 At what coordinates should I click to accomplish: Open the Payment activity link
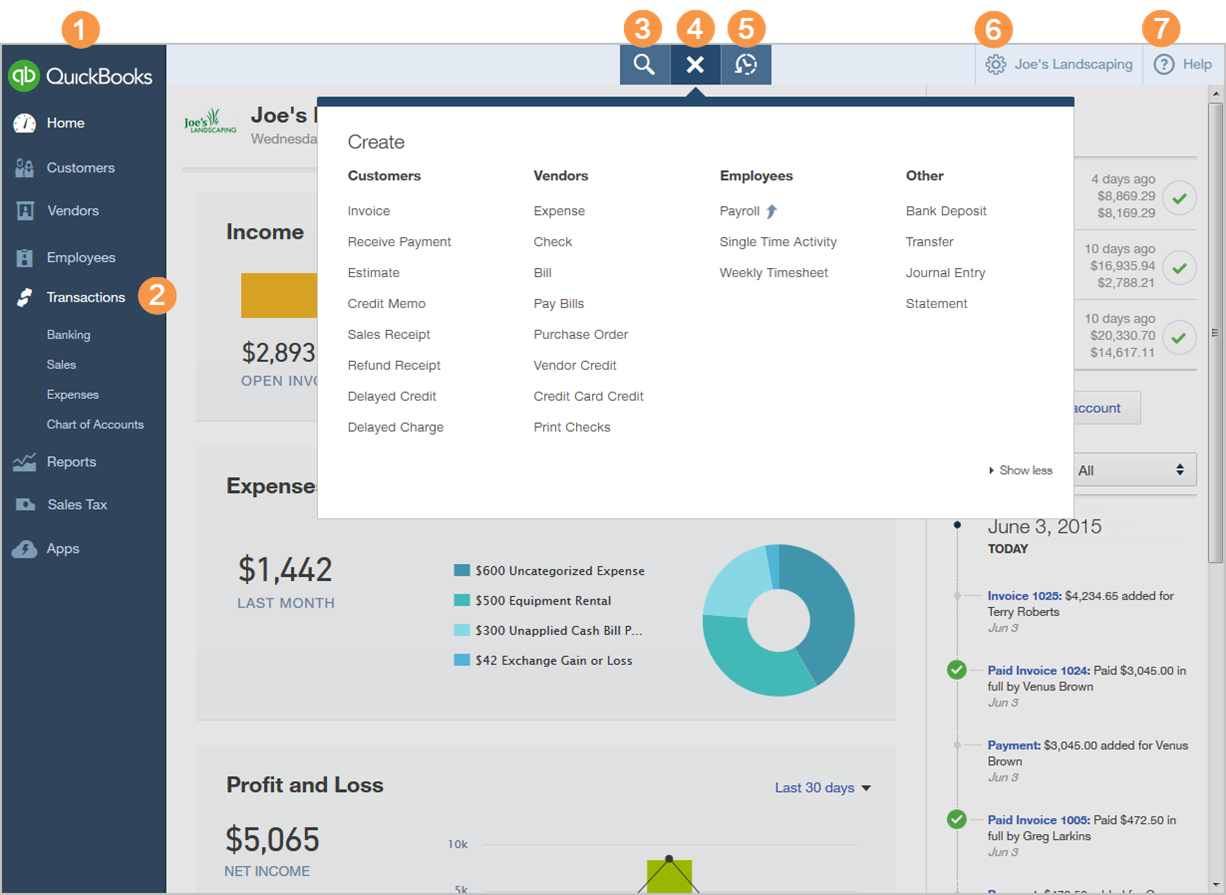click(1014, 746)
